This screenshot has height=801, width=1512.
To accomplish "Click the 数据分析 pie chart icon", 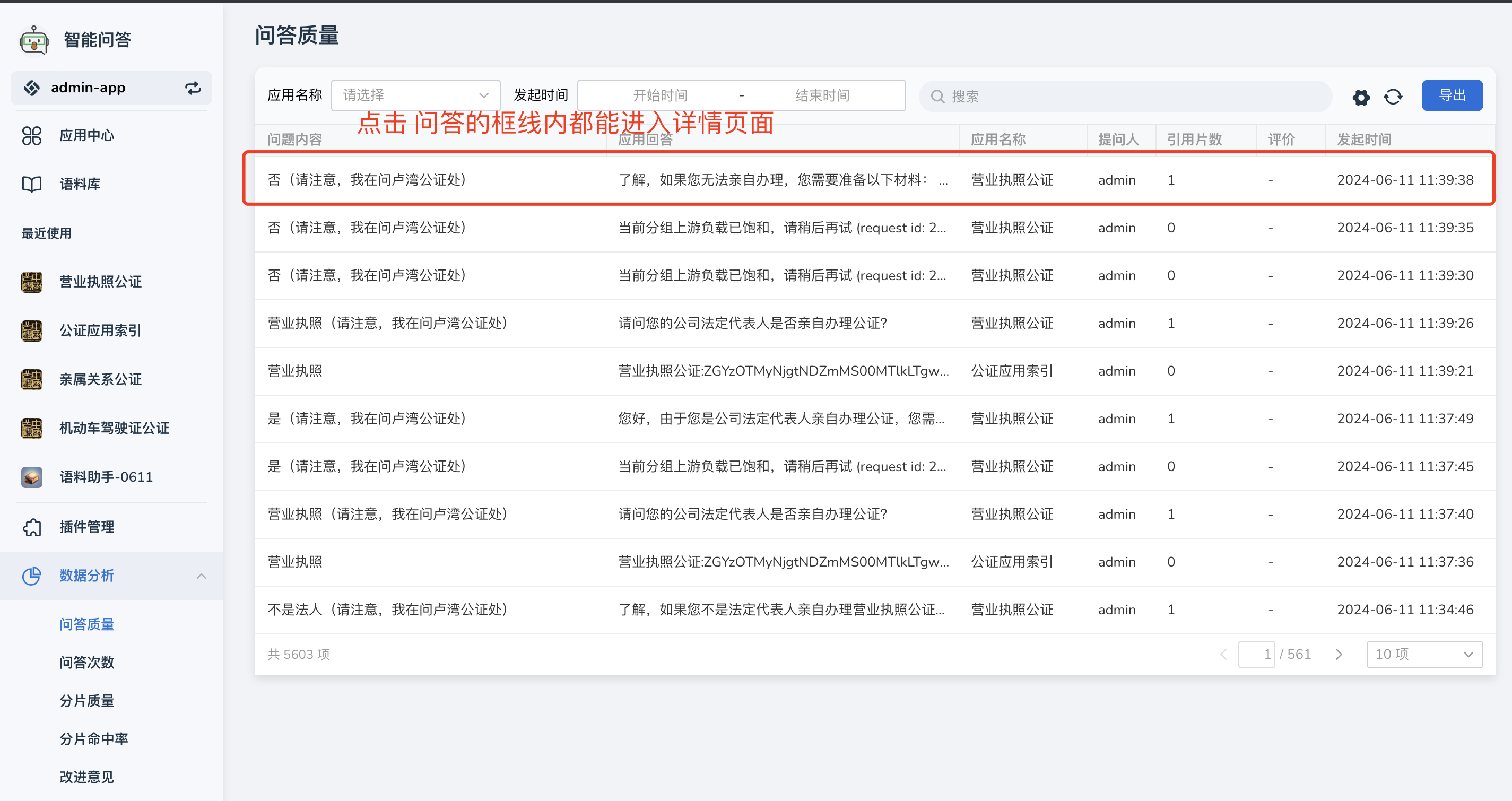I will (x=32, y=576).
